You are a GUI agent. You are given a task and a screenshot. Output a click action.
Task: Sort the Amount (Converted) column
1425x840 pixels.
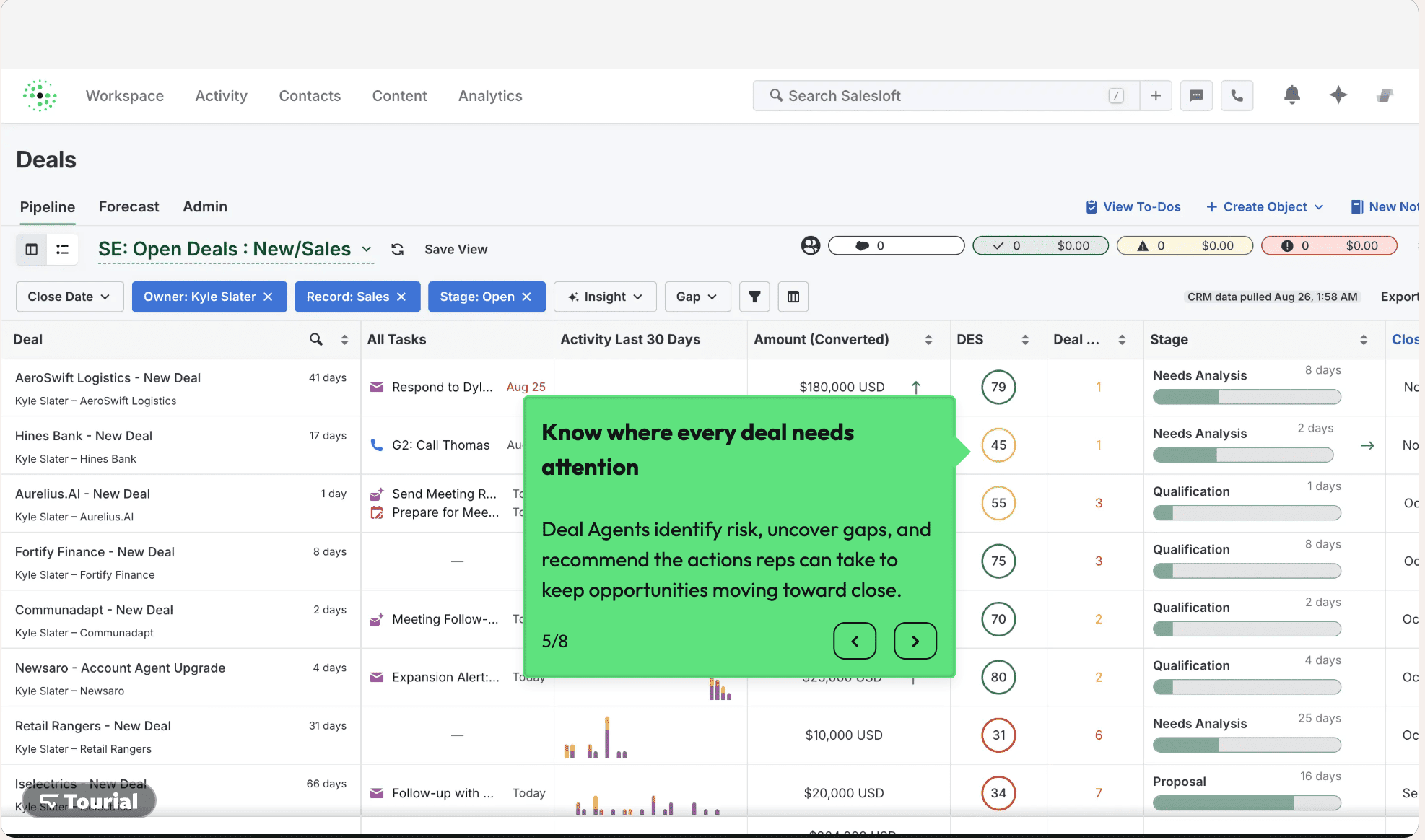928,339
